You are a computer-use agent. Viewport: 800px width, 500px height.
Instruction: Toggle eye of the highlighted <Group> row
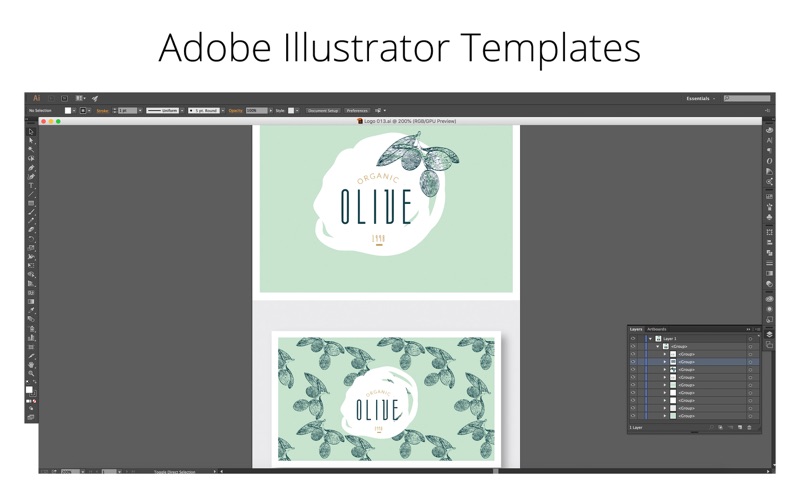point(633,362)
